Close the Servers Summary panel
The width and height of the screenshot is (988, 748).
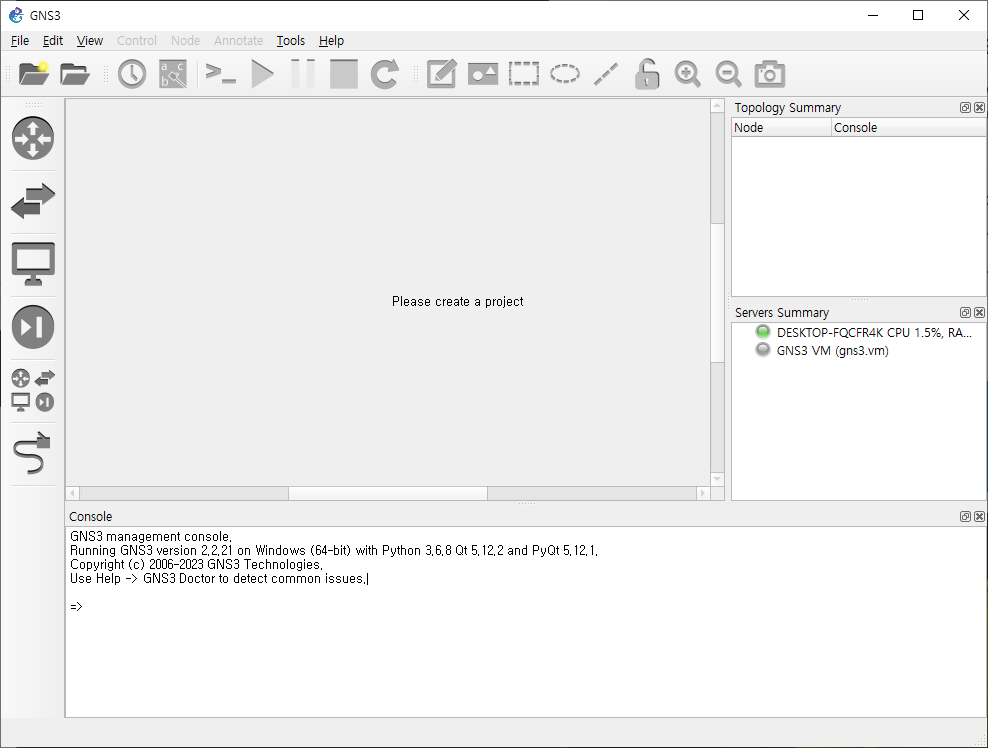click(979, 313)
